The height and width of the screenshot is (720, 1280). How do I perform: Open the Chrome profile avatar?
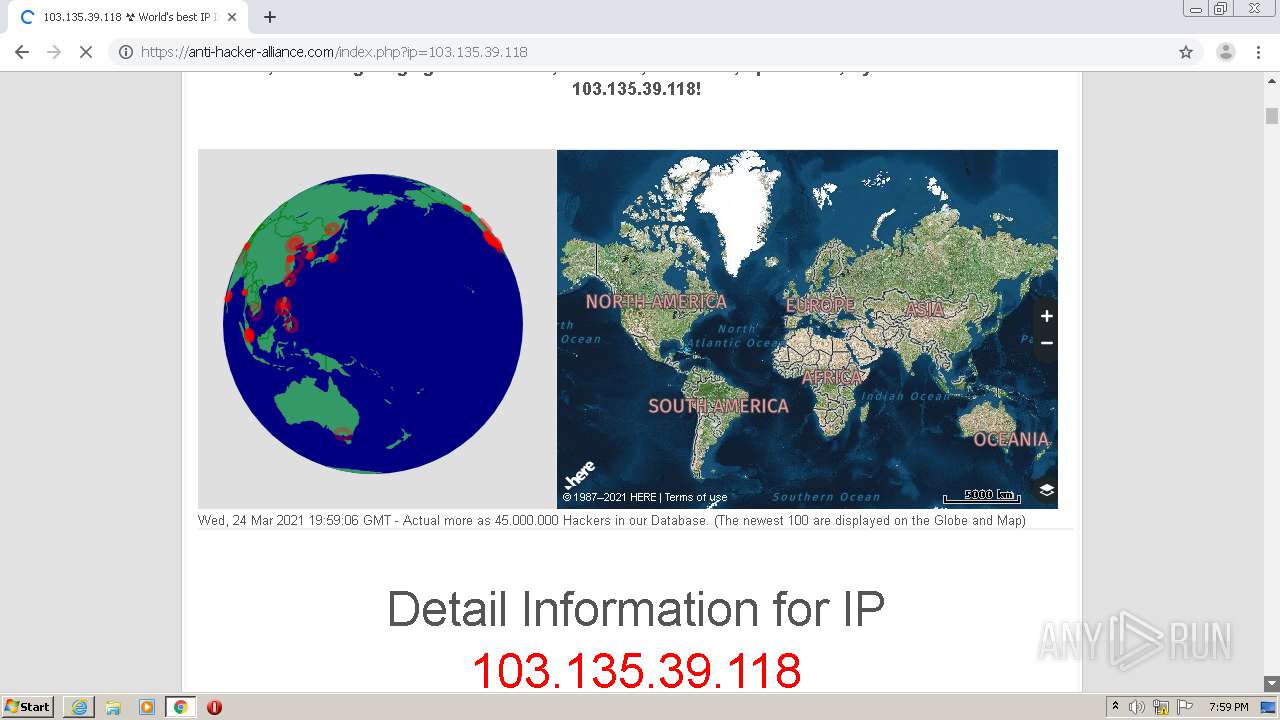1225,52
